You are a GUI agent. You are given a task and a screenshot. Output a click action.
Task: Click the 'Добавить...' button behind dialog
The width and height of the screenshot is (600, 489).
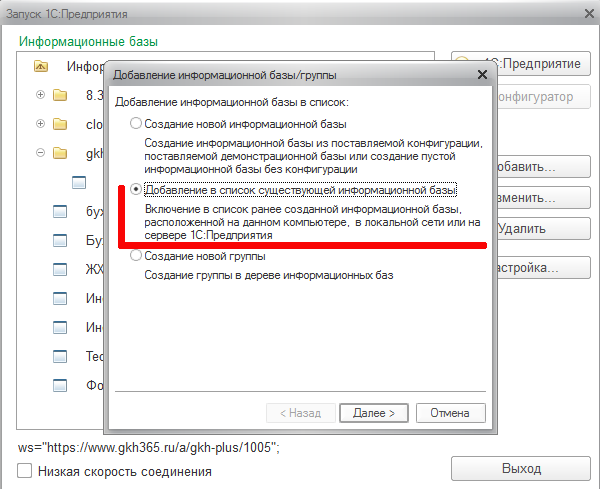543,166
